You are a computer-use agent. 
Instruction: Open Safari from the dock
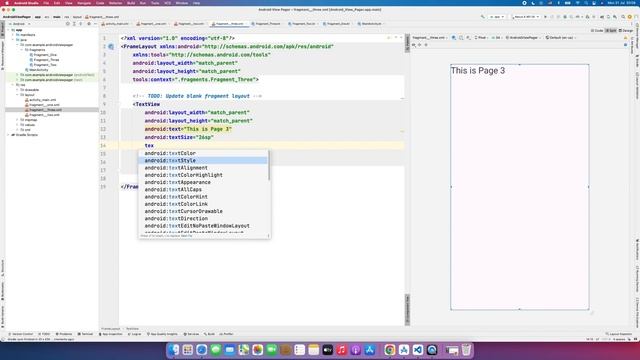pyautogui.click(x=202, y=350)
